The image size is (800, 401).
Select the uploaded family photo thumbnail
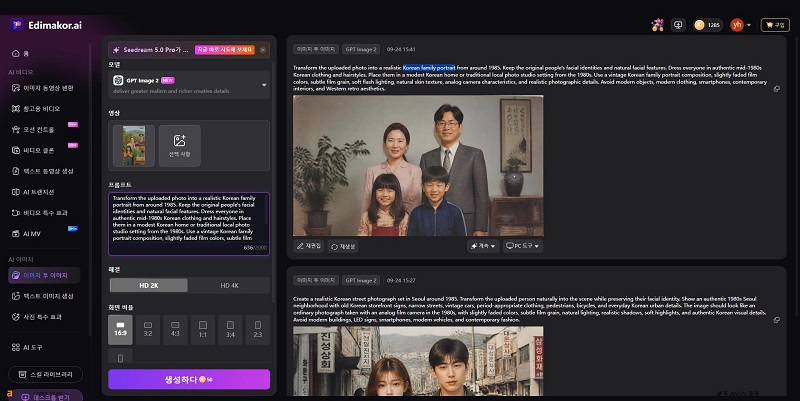click(x=134, y=145)
